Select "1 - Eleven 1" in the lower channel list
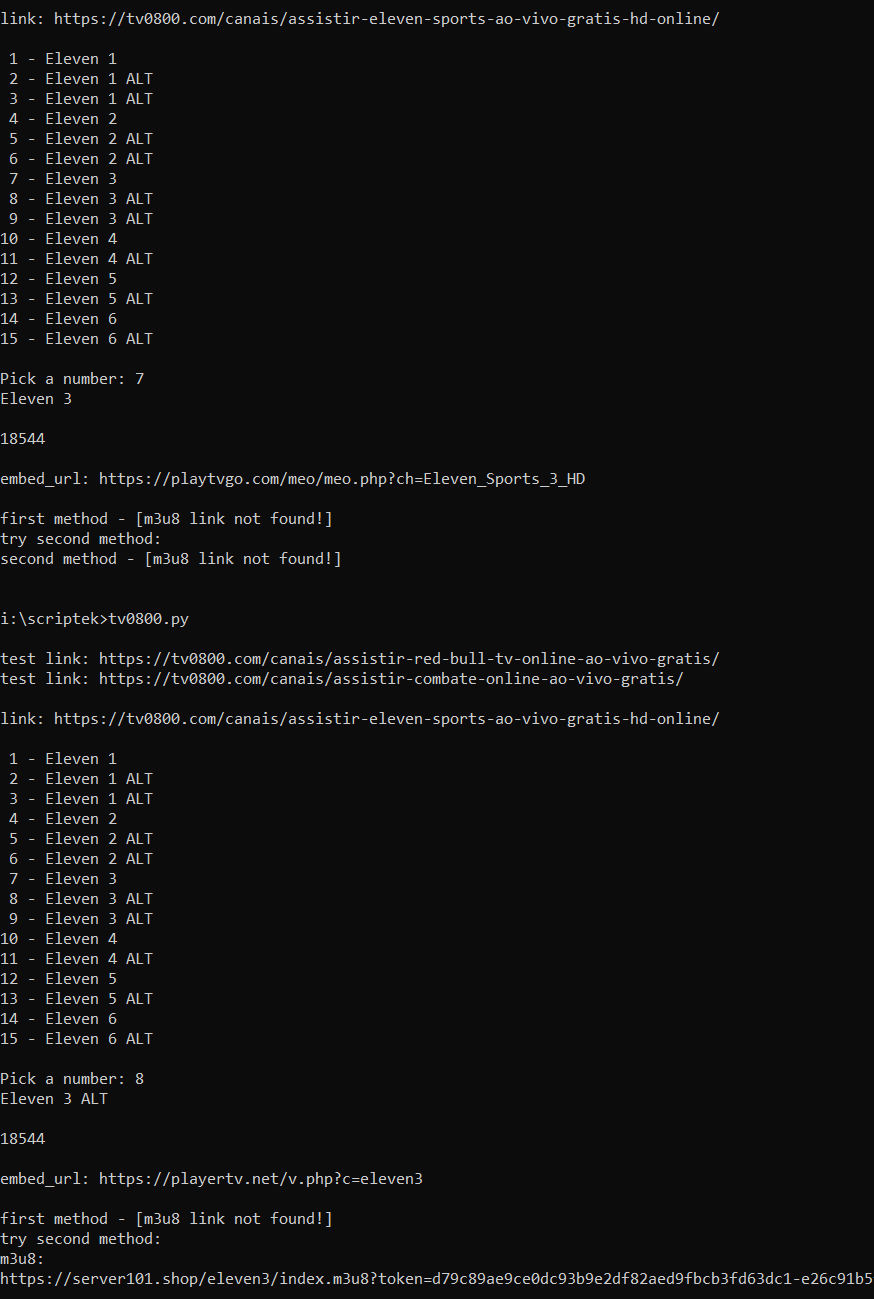 click(63, 759)
